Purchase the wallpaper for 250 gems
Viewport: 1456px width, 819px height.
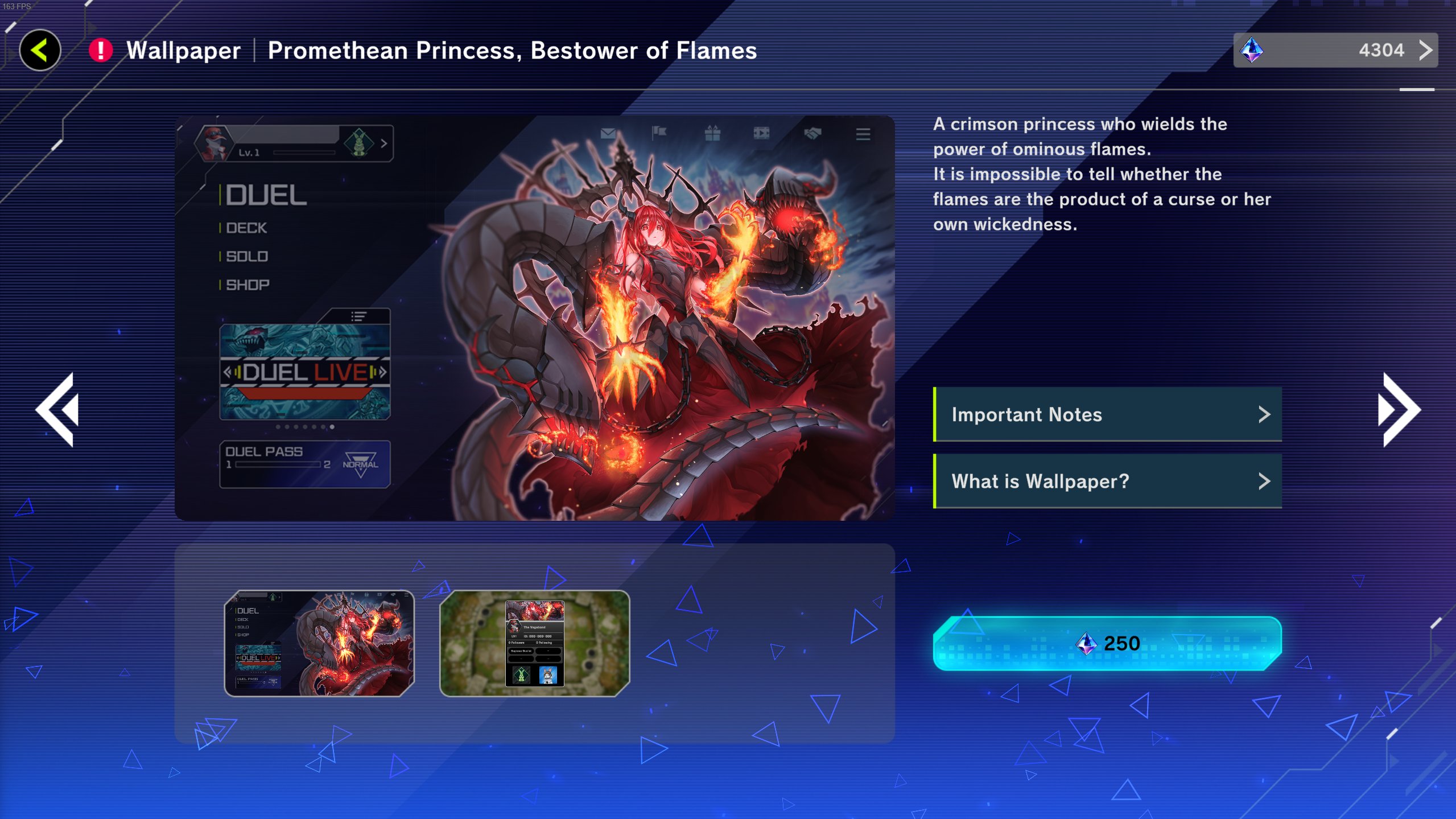[1107, 643]
